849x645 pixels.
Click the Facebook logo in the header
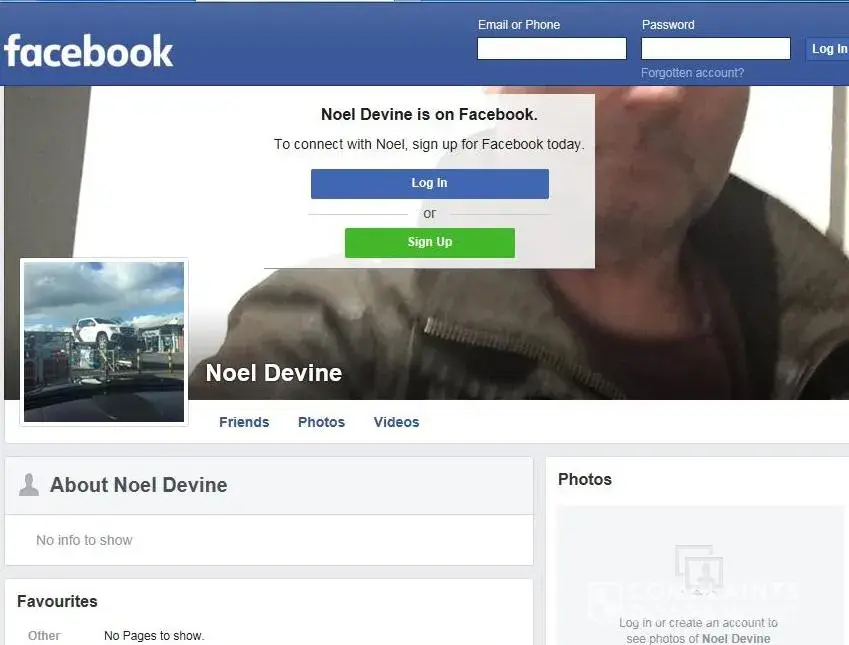tap(89, 51)
